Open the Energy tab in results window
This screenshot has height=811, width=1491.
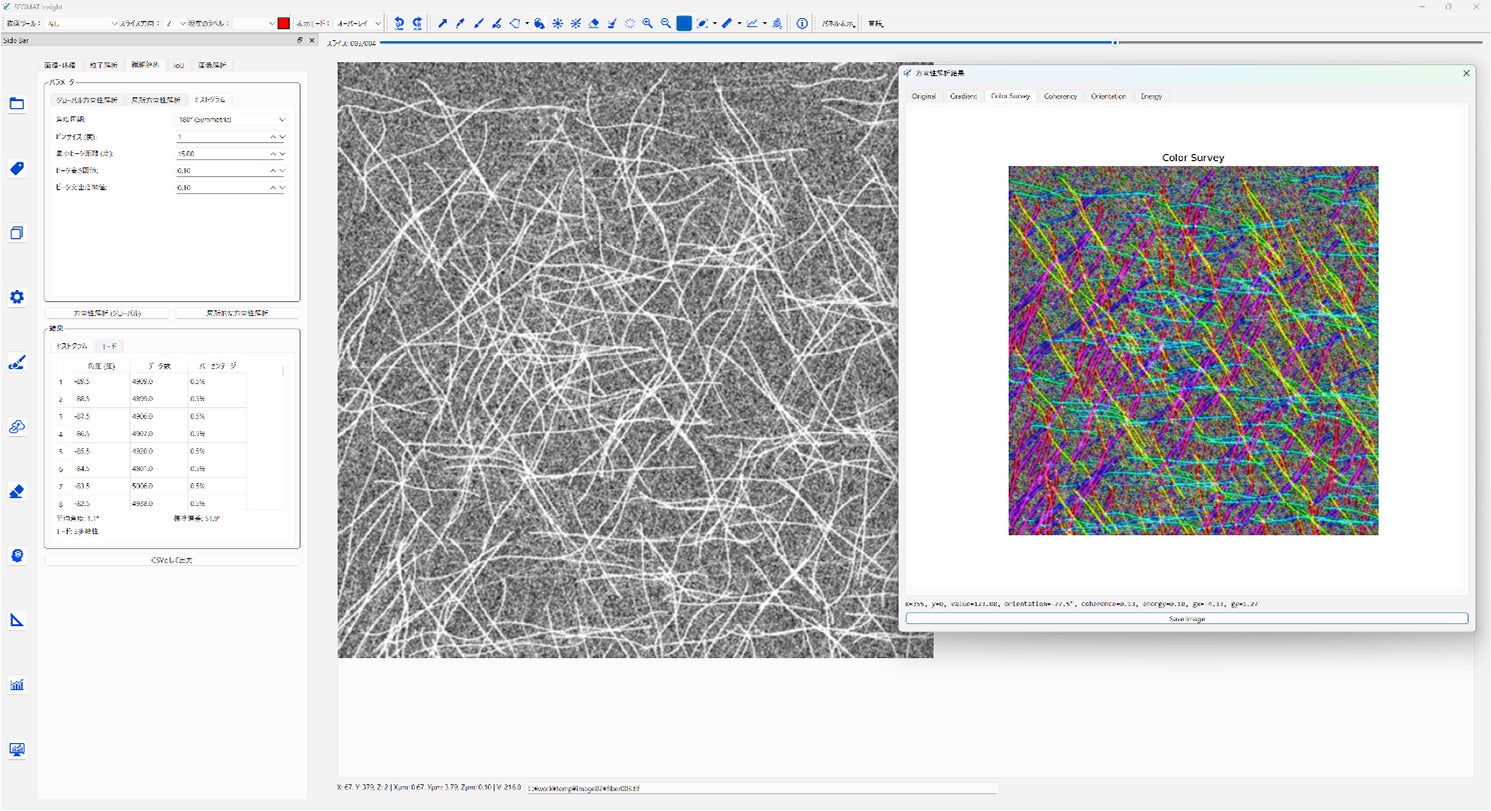(1151, 96)
